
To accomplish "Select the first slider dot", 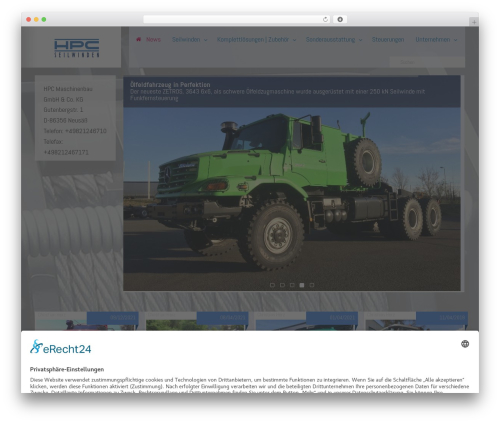I will pos(272,285).
